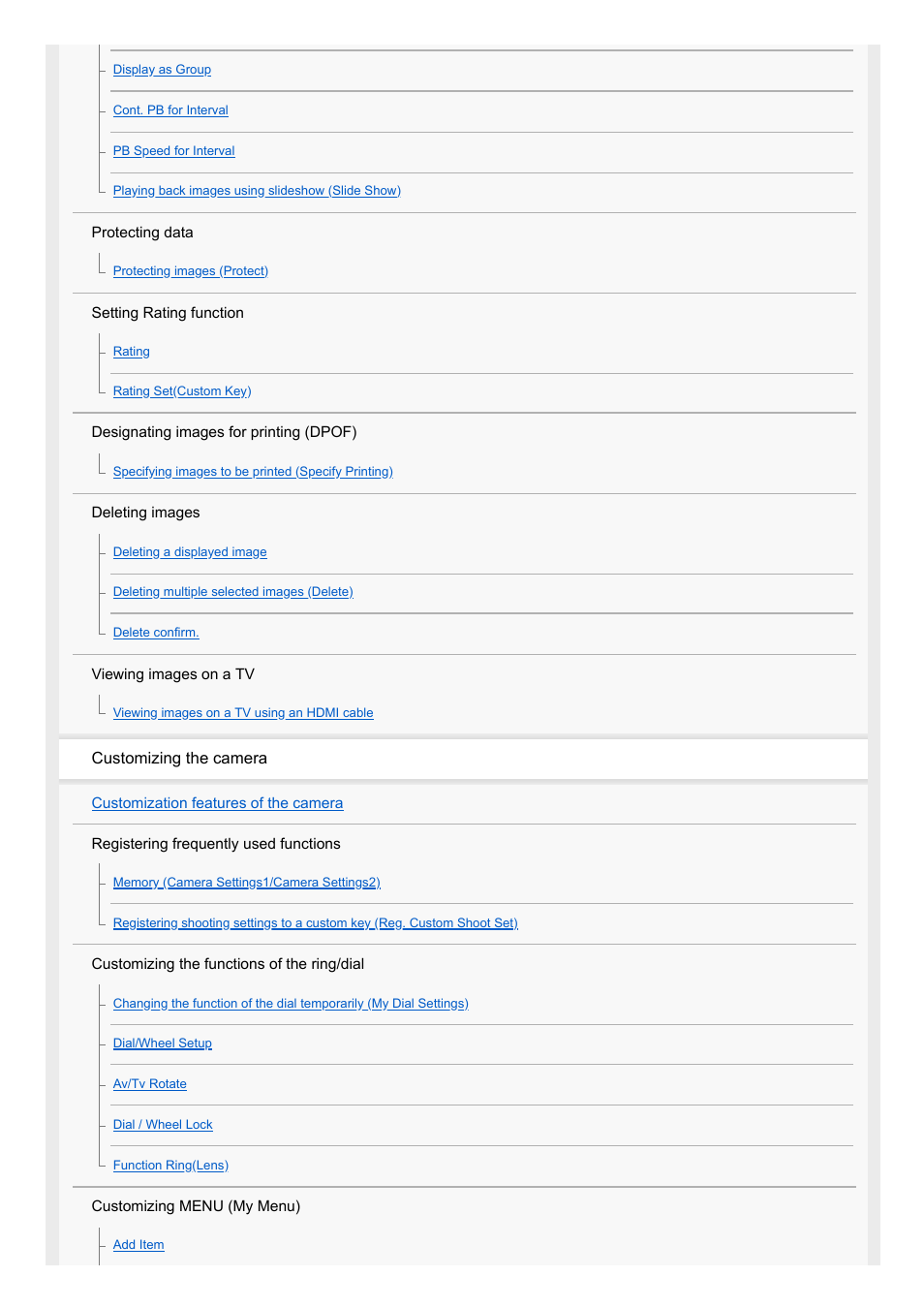Open Rating Set(Custom Key) link
Viewport: 924px width, 1308px height.
[182, 391]
